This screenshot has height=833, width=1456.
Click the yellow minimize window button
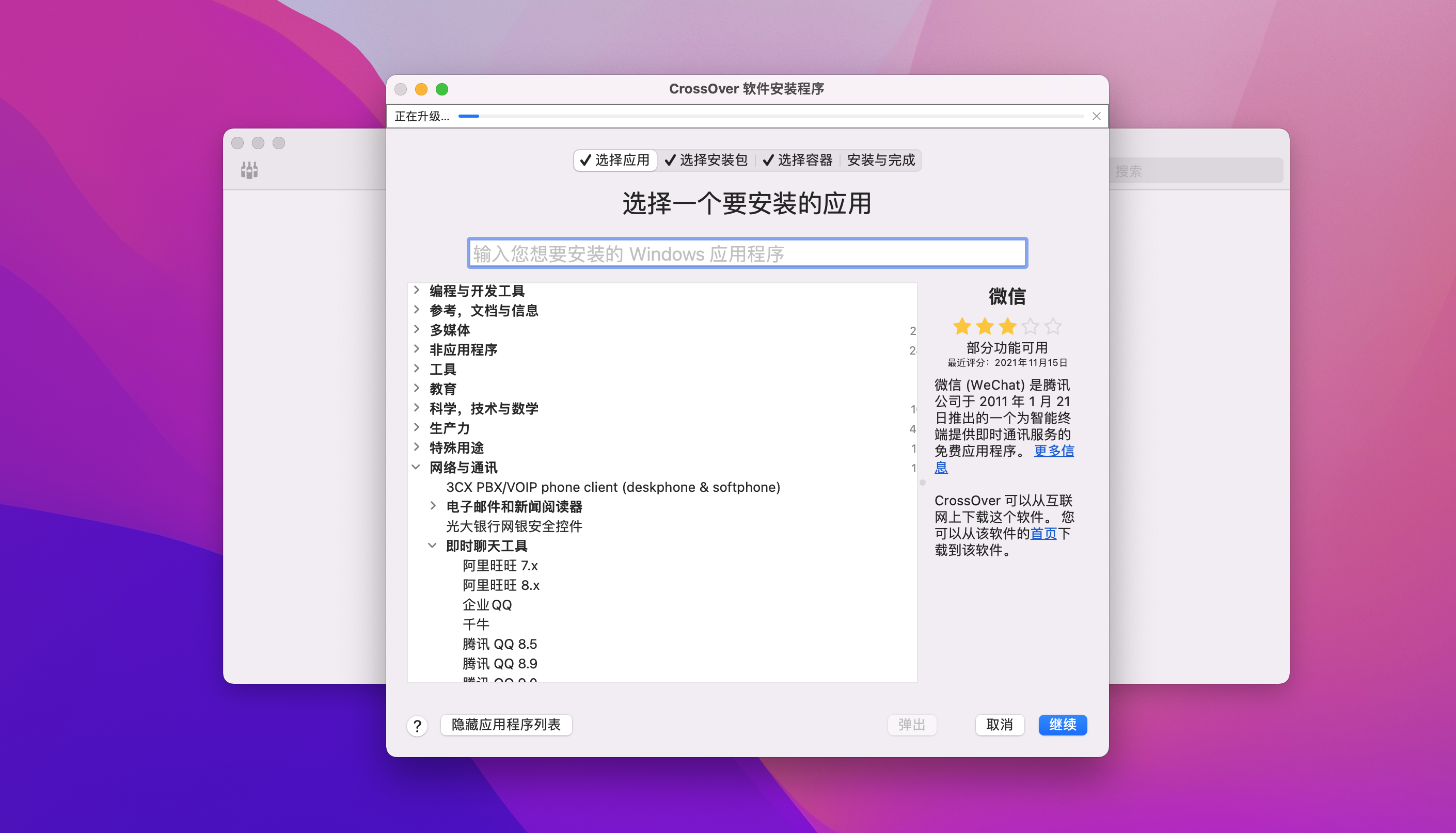(x=421, y=89)
